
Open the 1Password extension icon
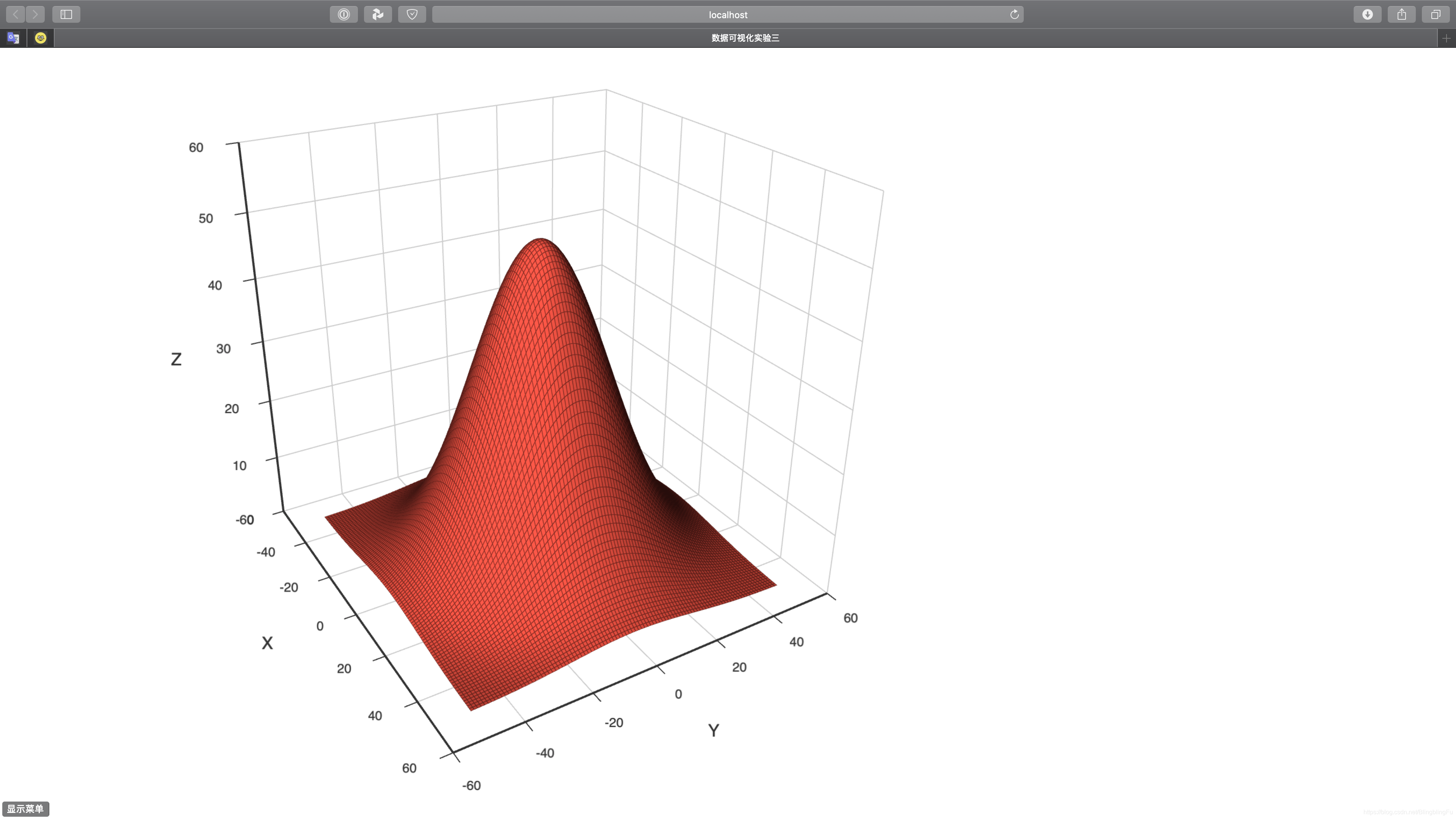(344, 14)
